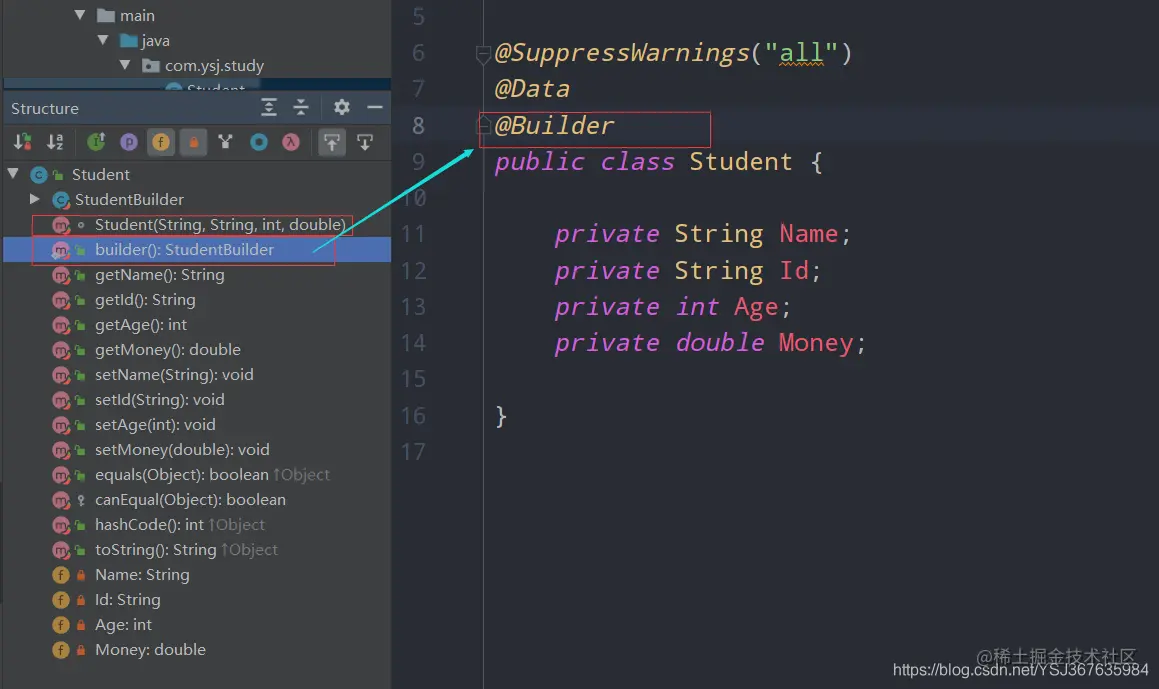This screenshot has height=689, width=1159.
Task: Collapse the main folder in project tree
Action: point(81,15)
